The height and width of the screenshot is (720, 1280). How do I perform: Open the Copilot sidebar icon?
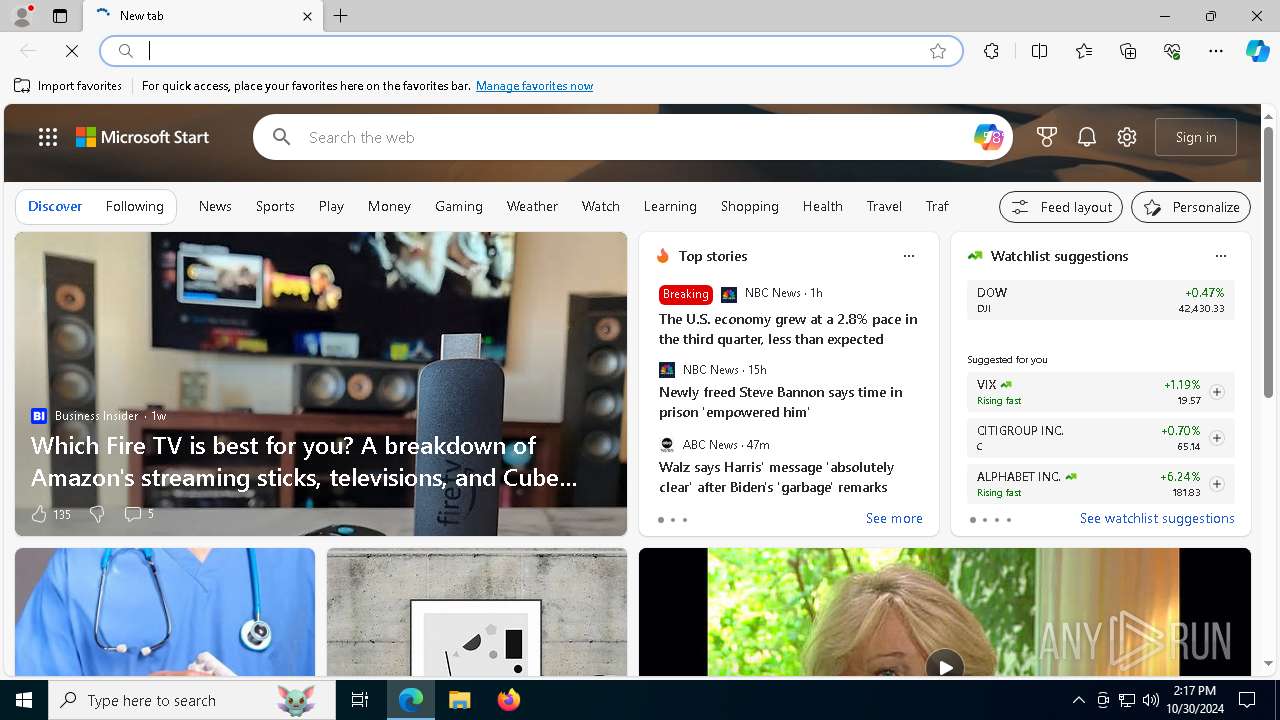1257,51
